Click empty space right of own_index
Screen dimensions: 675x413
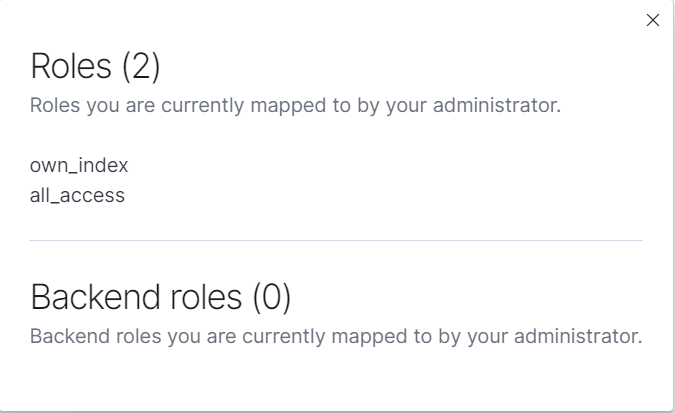(350, 165)
